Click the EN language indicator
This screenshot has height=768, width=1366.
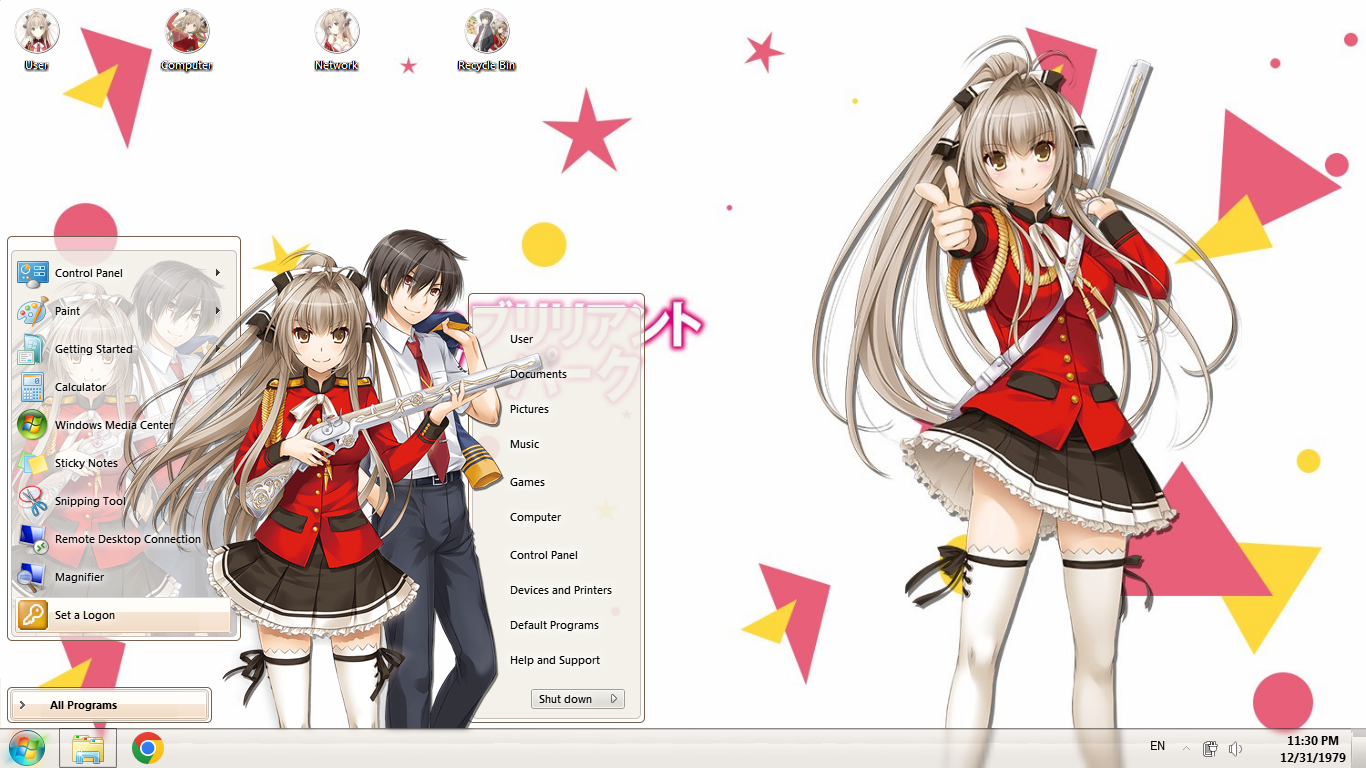pos(1157,746)
